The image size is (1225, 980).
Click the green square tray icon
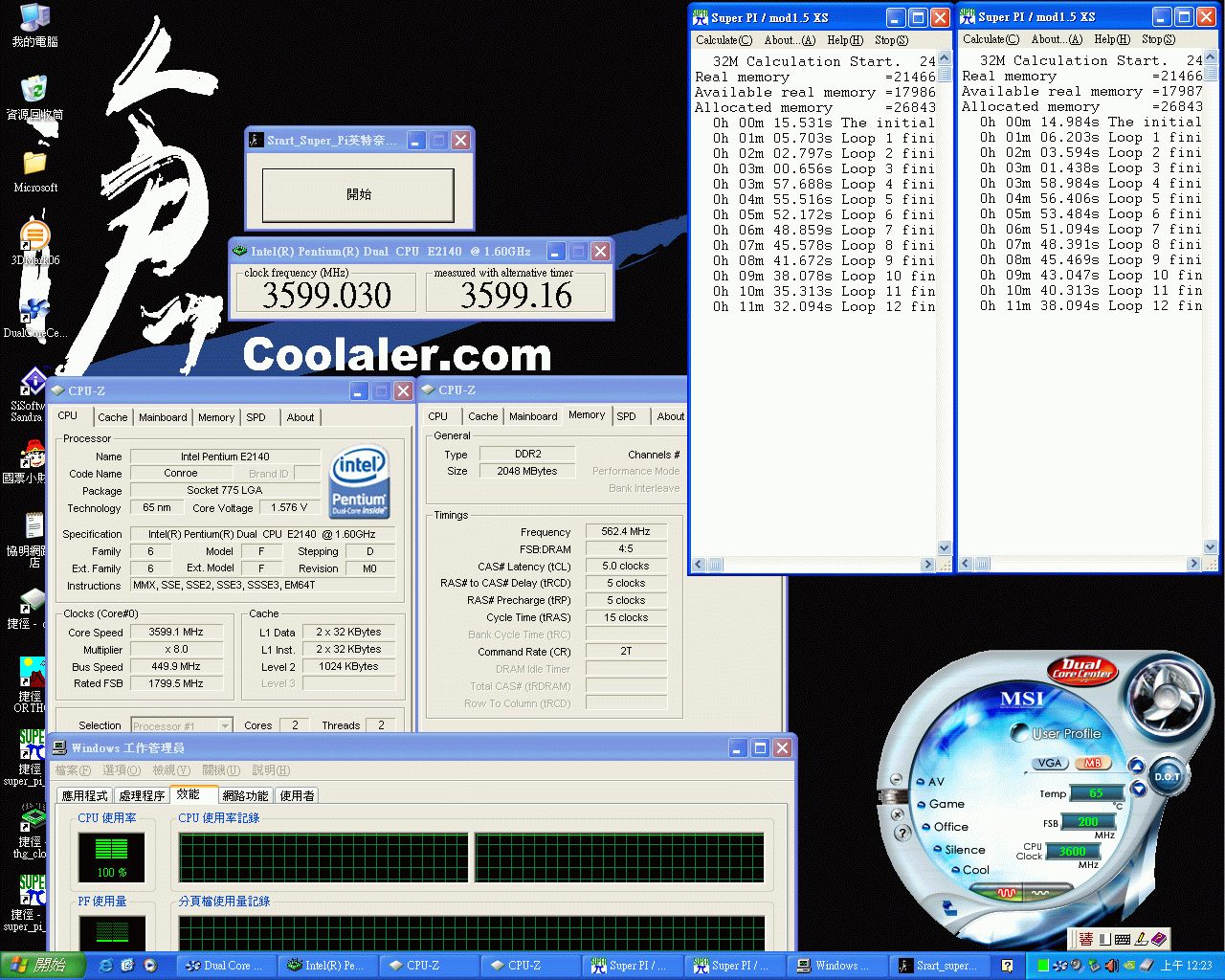(x=1044, y=966)
